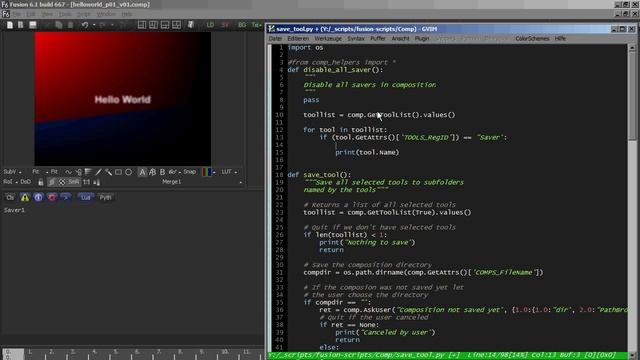640x360 pixels.
Task: Open the Hilfe menu in GVIM
Action: [560, 38]
